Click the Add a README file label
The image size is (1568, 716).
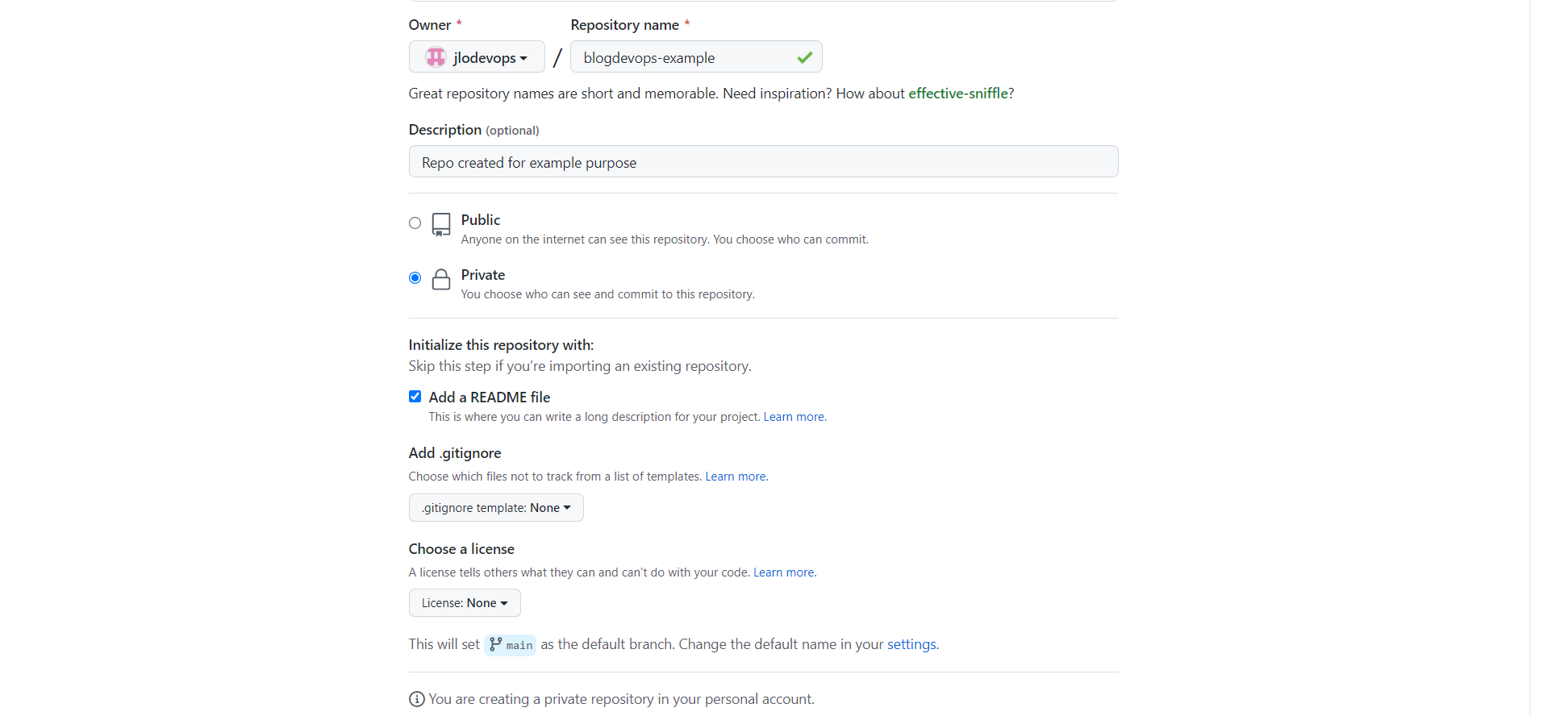coord(490,398)
